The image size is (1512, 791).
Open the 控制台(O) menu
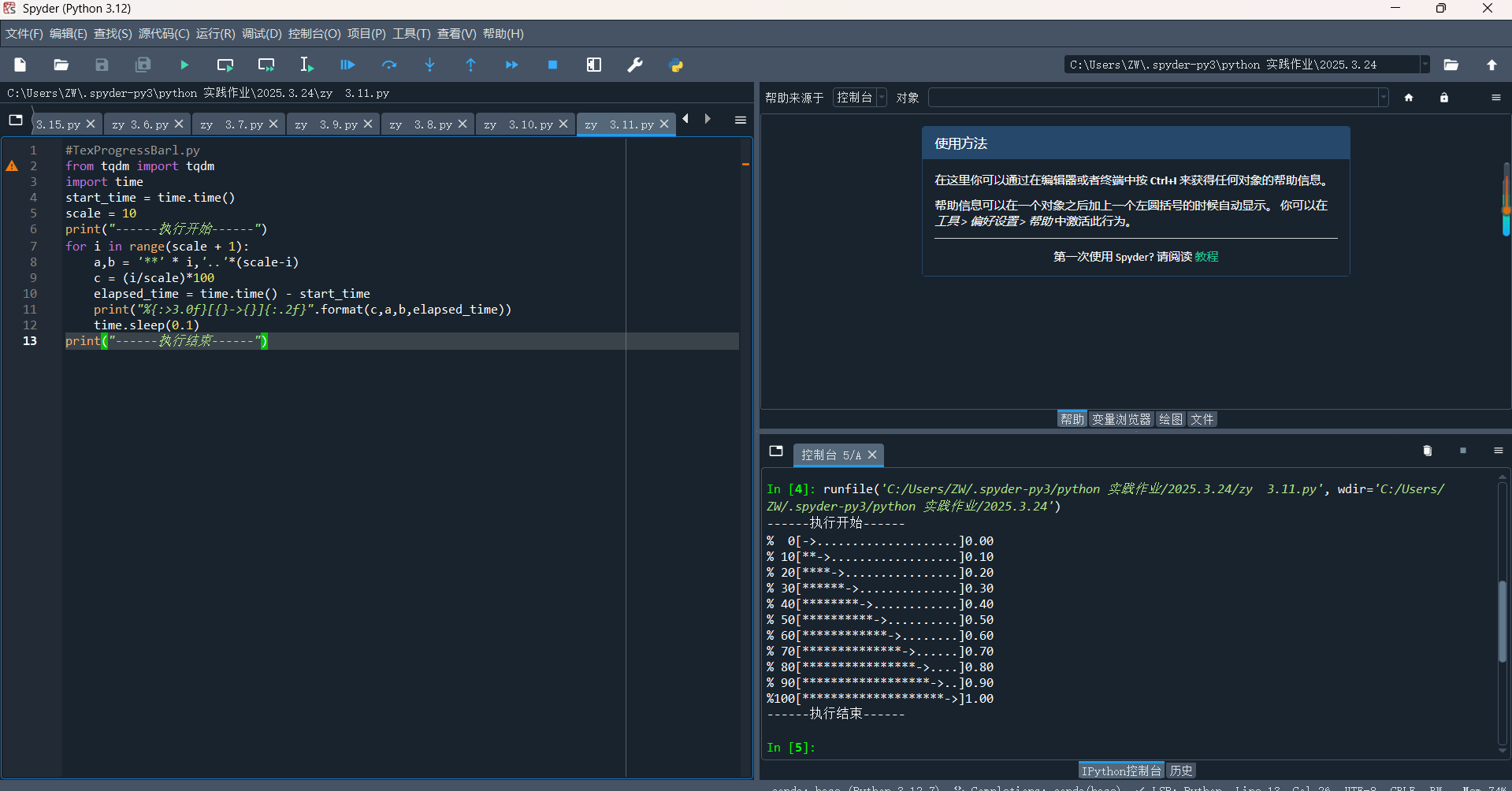coord(314,33)
